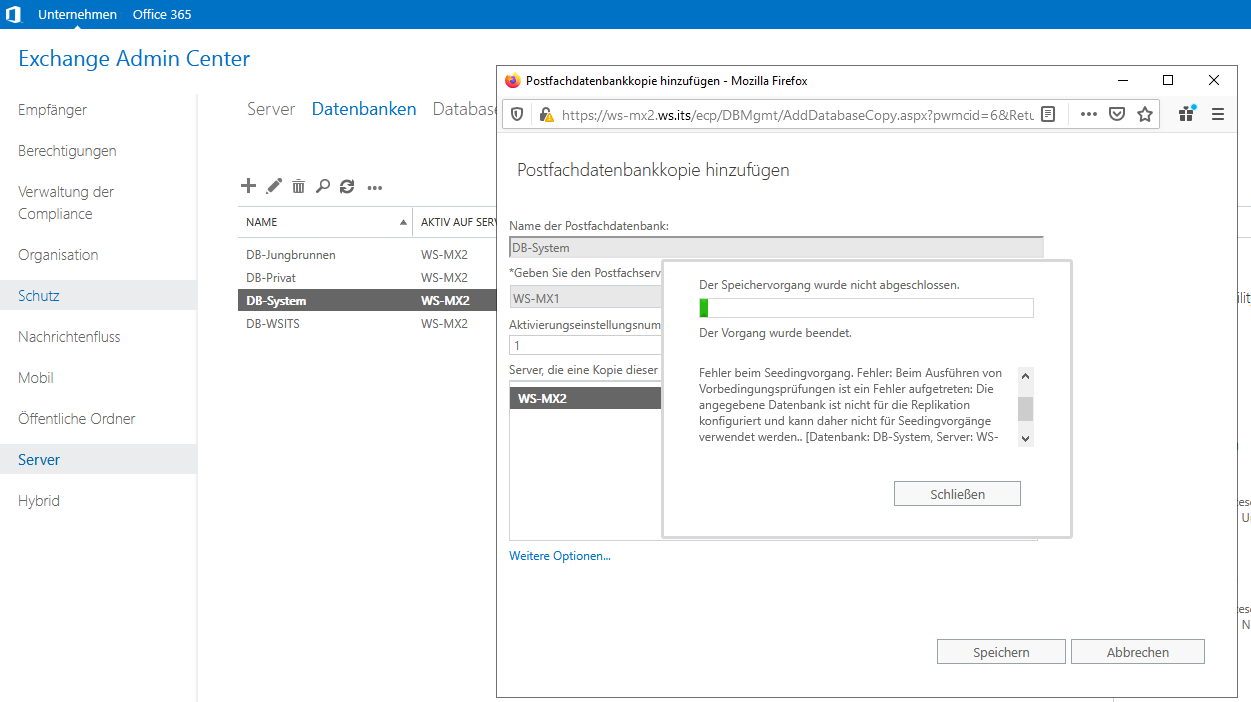Screen dimensions: 1251x702
Task: Open more actions ellipsis in toolbar
Action: [x=375, y=187]
